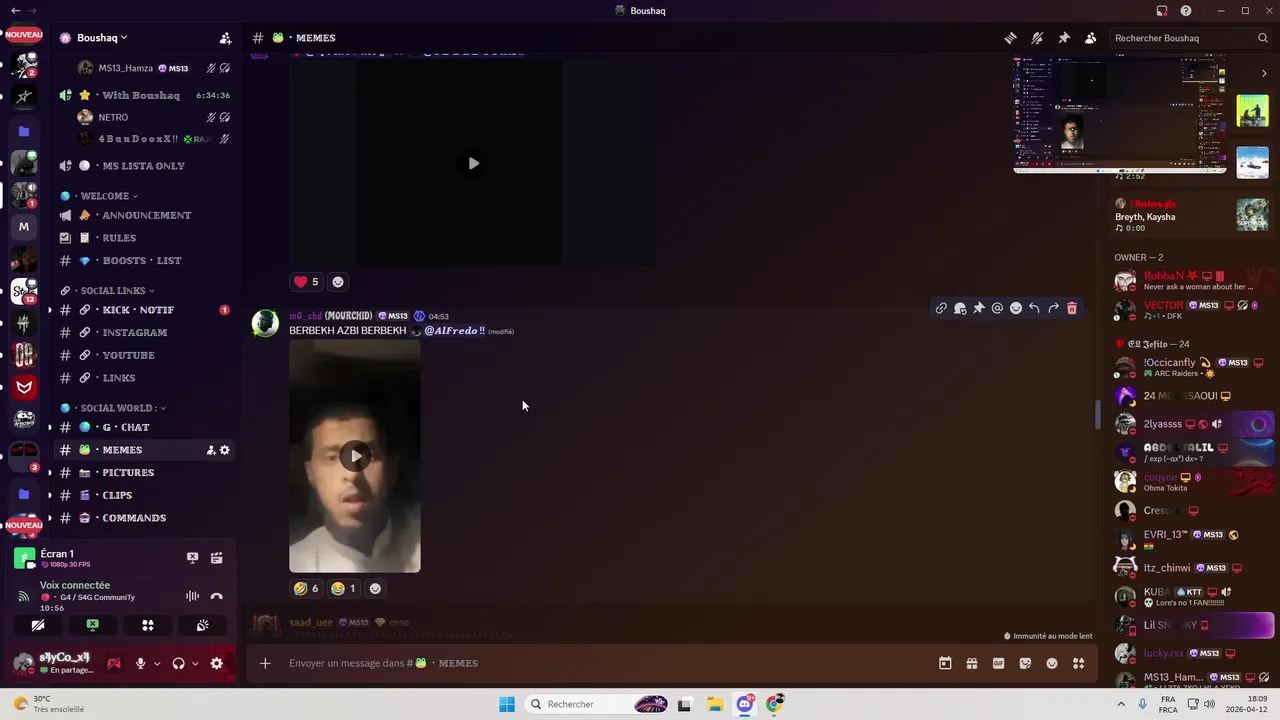This screenshot has height=720, width=1280.
Task: Copy message link from hover toolbar
Action: coord(941,308)
